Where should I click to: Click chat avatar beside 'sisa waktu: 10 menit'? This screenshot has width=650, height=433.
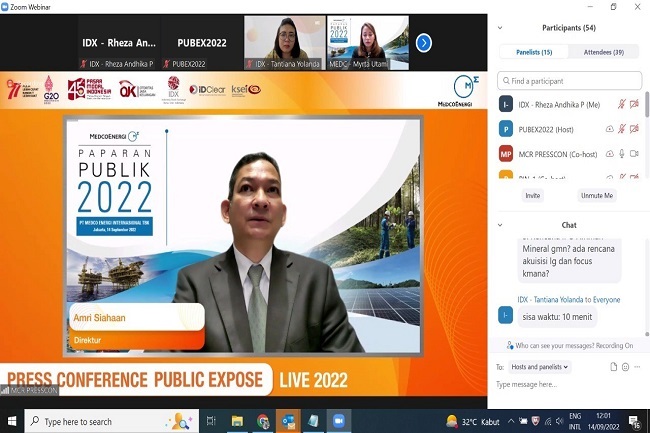click(x=505, y=316)
